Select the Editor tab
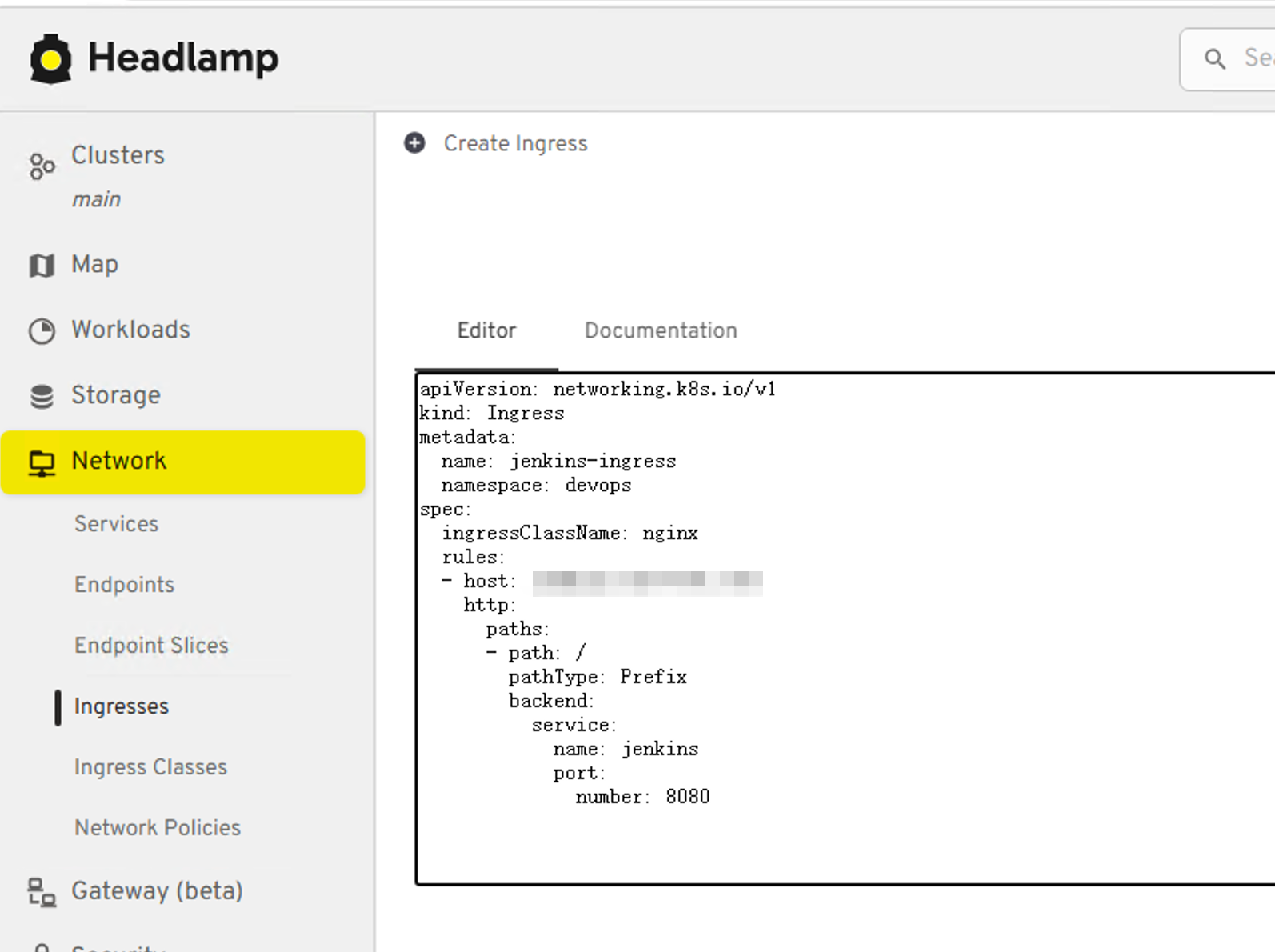Image resolution: width=1275 pixels, height=952 pixels. [x=486, y=330]
